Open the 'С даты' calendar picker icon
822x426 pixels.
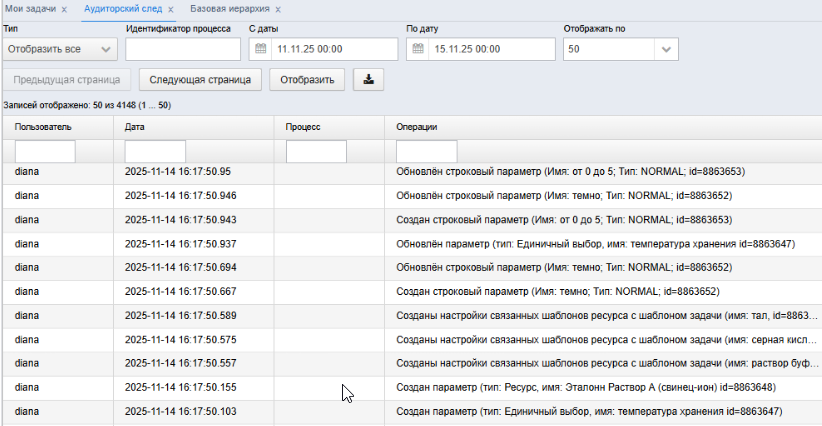point(261,49)
